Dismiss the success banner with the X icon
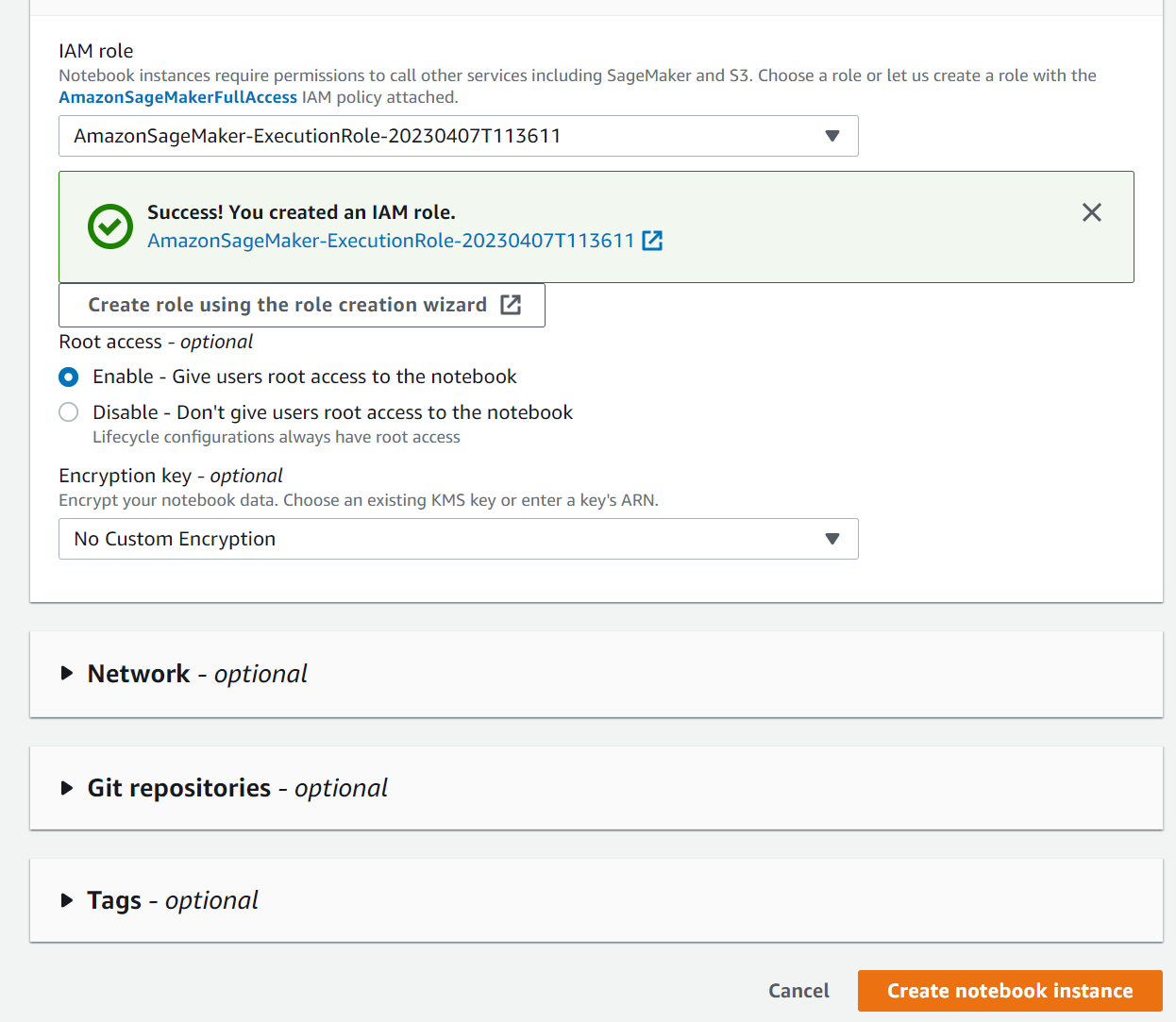 [1092, 212]
